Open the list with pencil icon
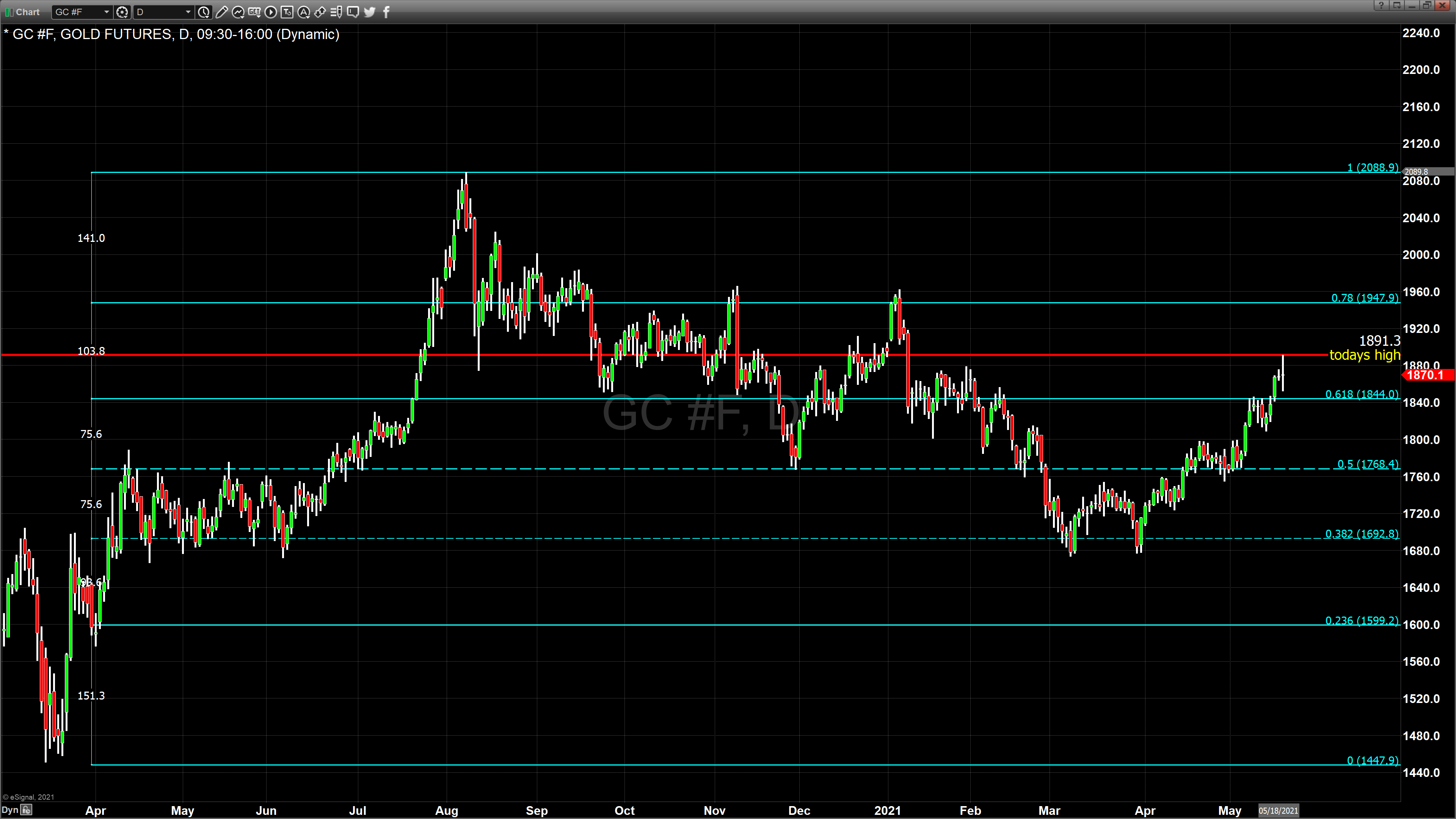 pyautogui.click(x=336, y=12)
